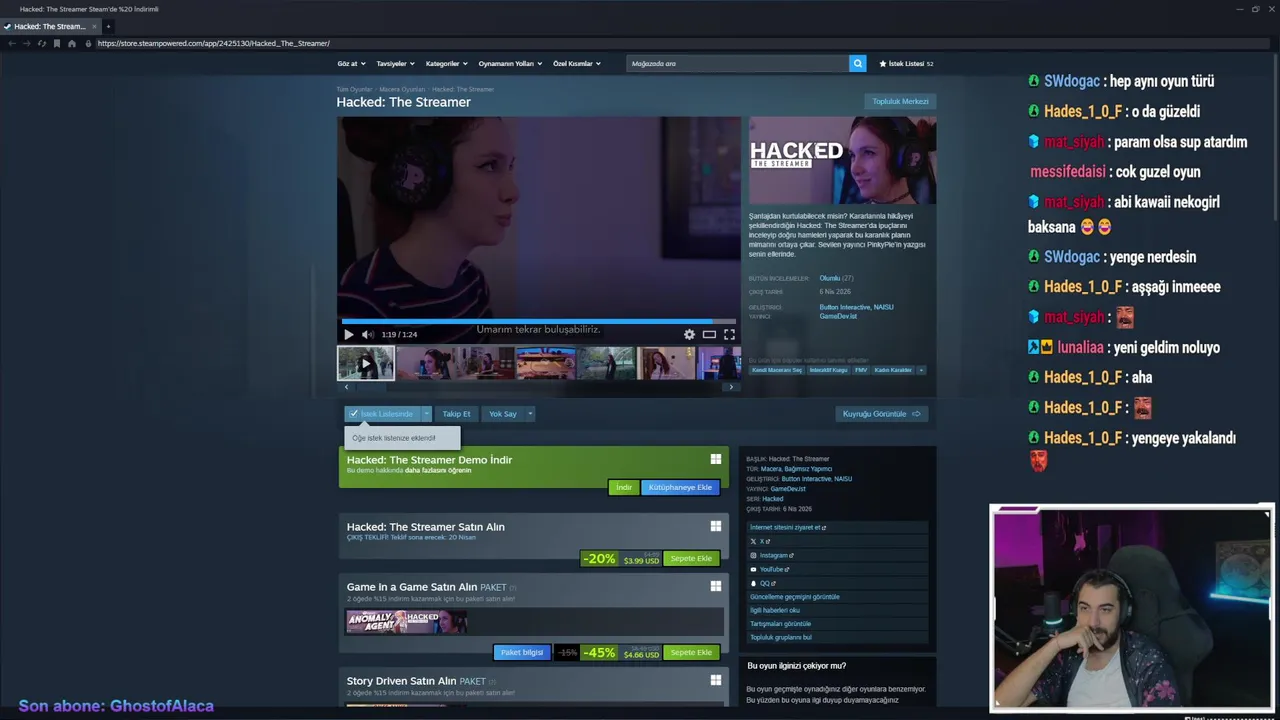This screenshot has height=720, width=1280.
Task: Close the Hacked: The Streamer tab
Action: (93, 26)
